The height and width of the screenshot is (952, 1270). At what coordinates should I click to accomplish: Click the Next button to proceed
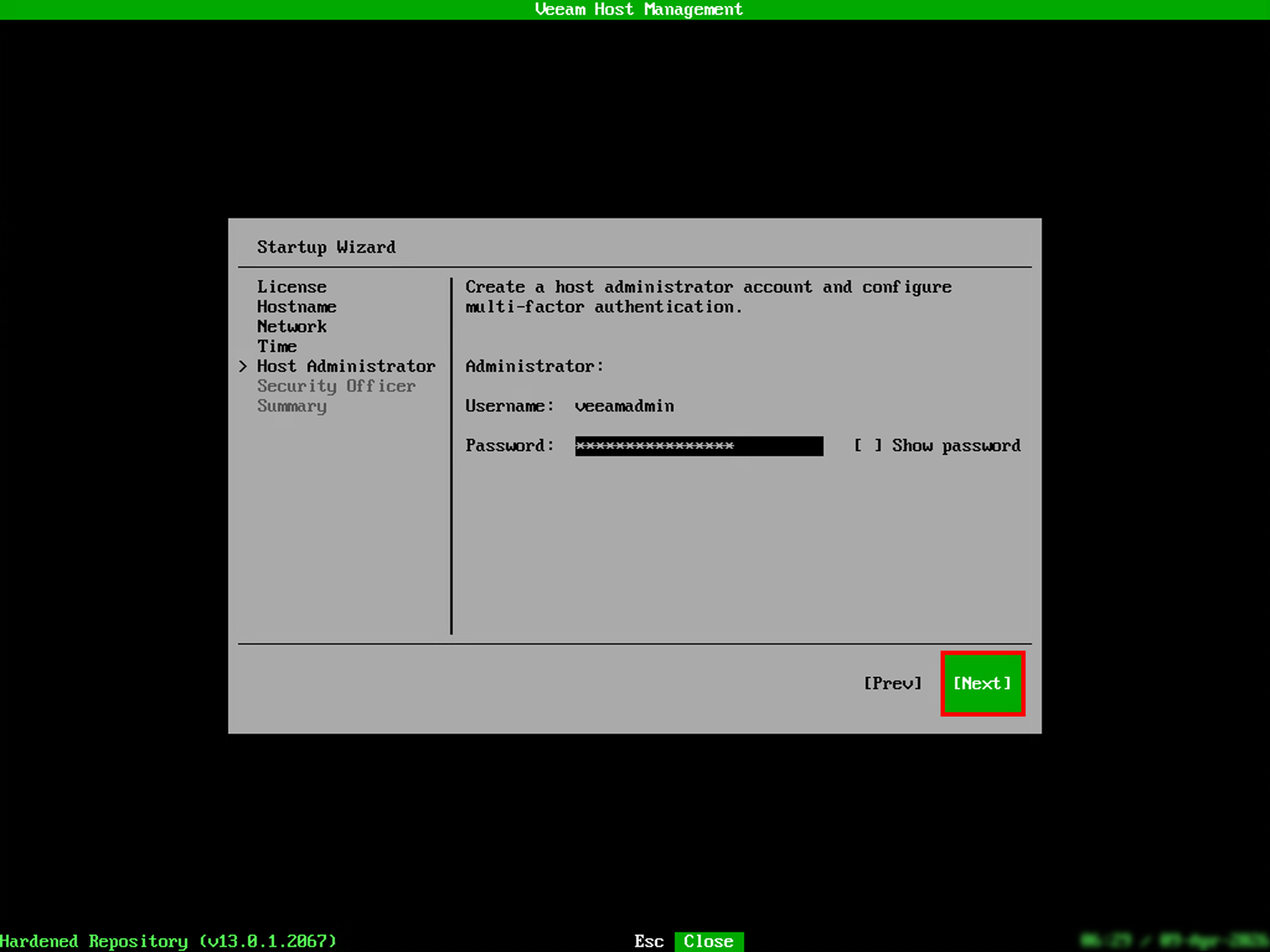pos(983,683)
